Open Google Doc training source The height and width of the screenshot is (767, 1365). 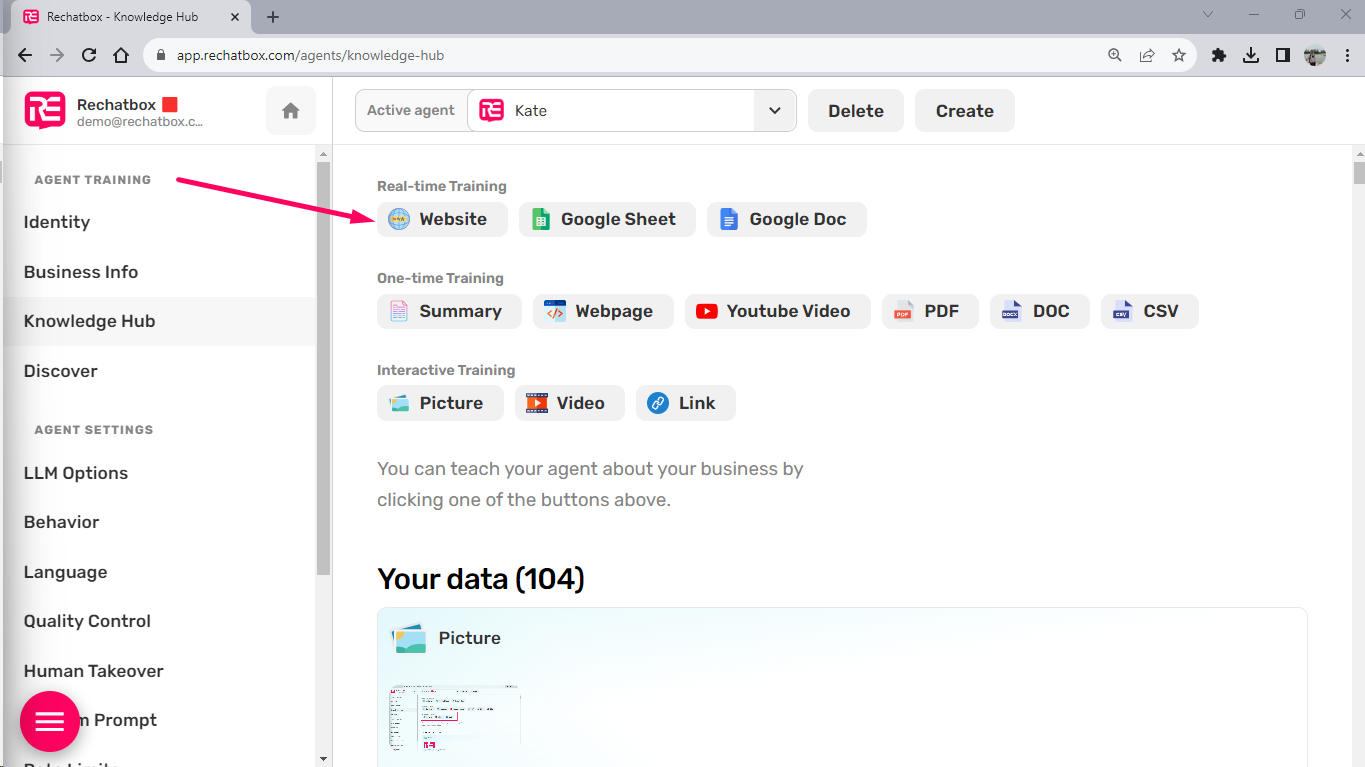[787, 219]
